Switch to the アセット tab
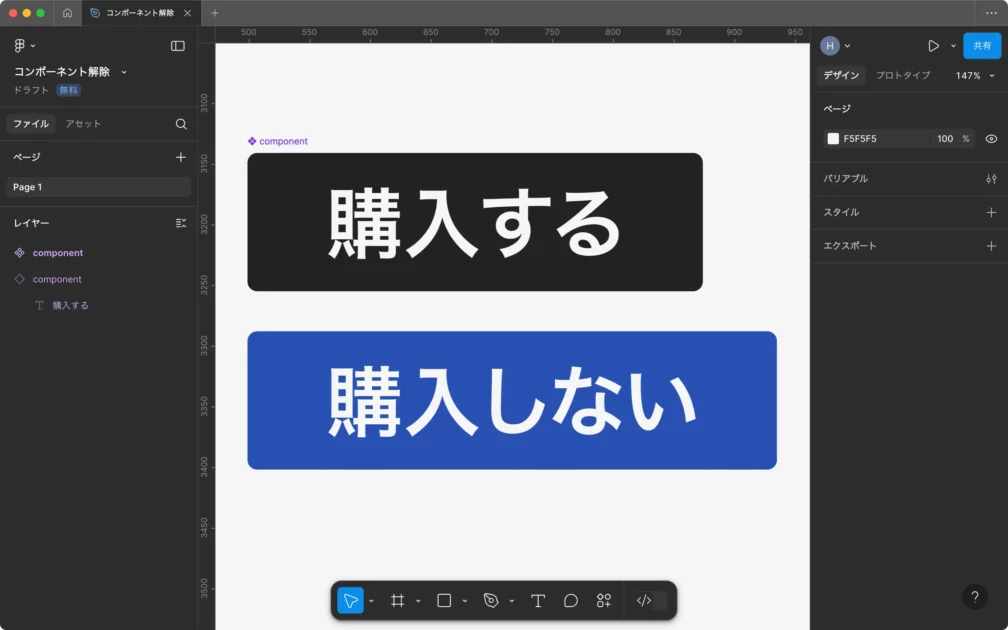Image resolution: width=1008 pixels, height=630 pixels. [x=83, y=124]
